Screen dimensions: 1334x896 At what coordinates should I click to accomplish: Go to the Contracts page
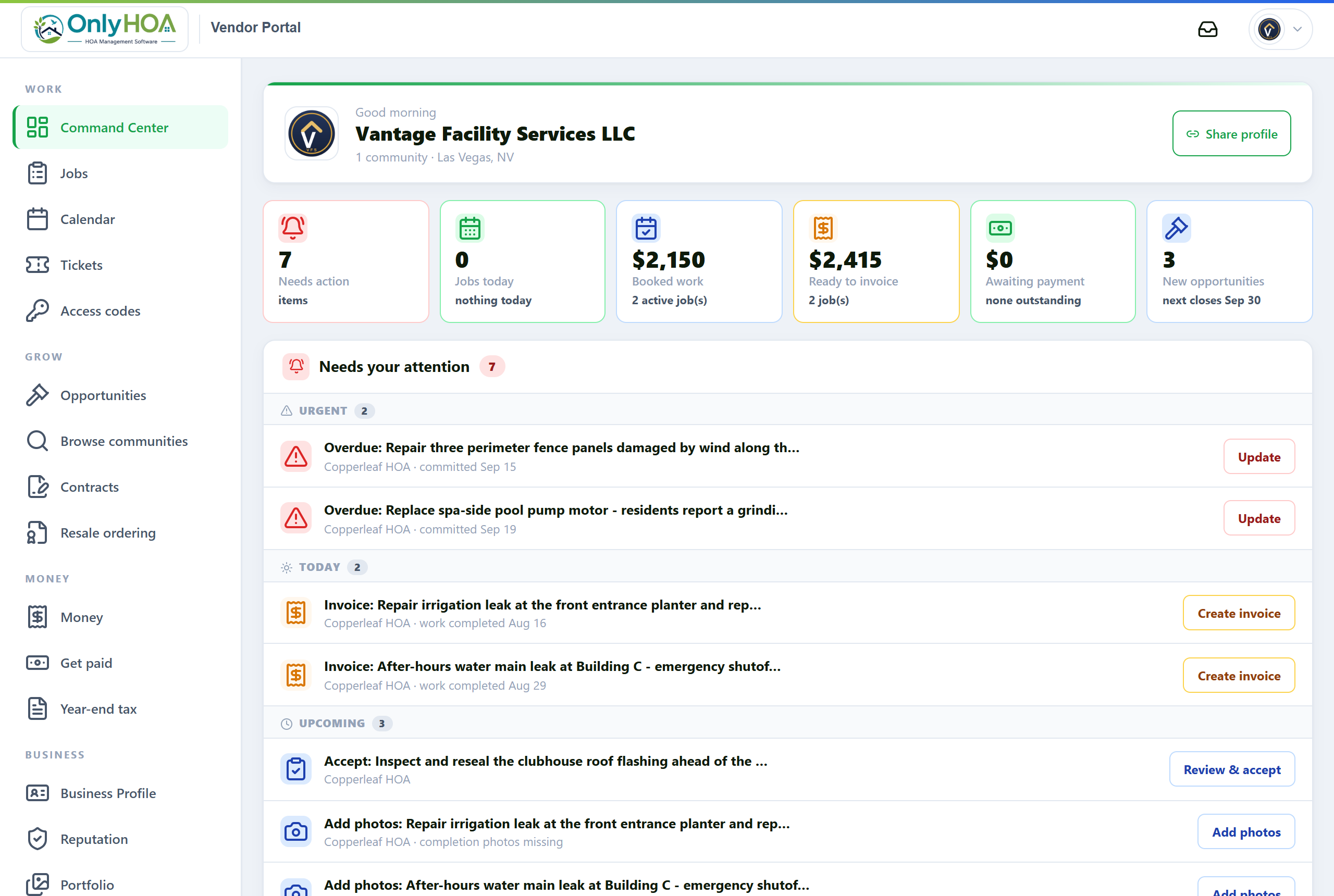121,487
